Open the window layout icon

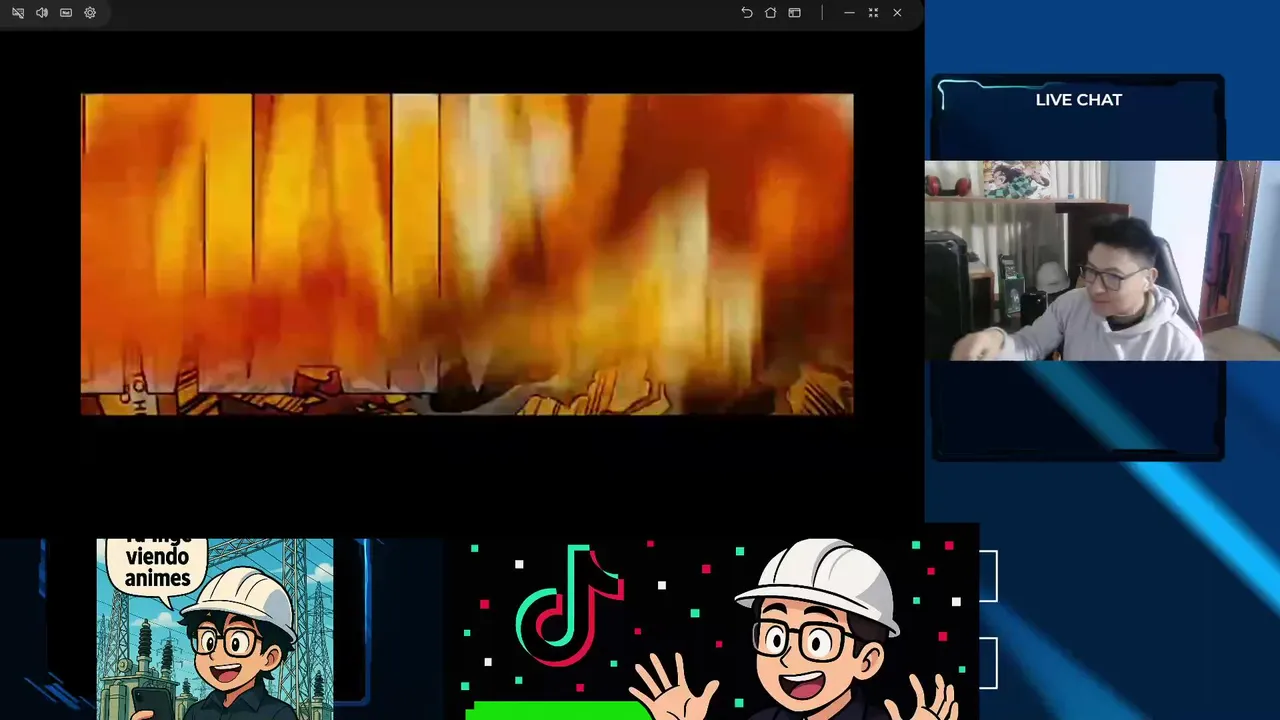point(795,13)
